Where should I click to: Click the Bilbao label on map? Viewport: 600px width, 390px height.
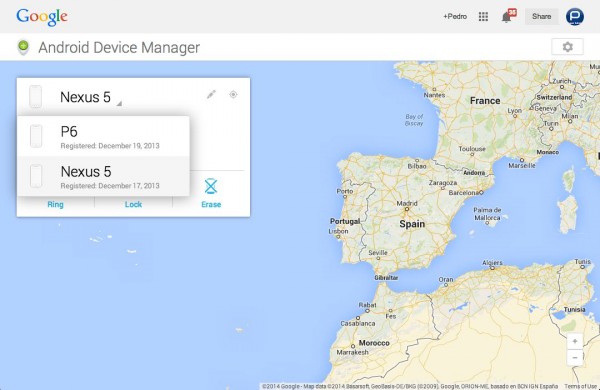coord(417,166)
